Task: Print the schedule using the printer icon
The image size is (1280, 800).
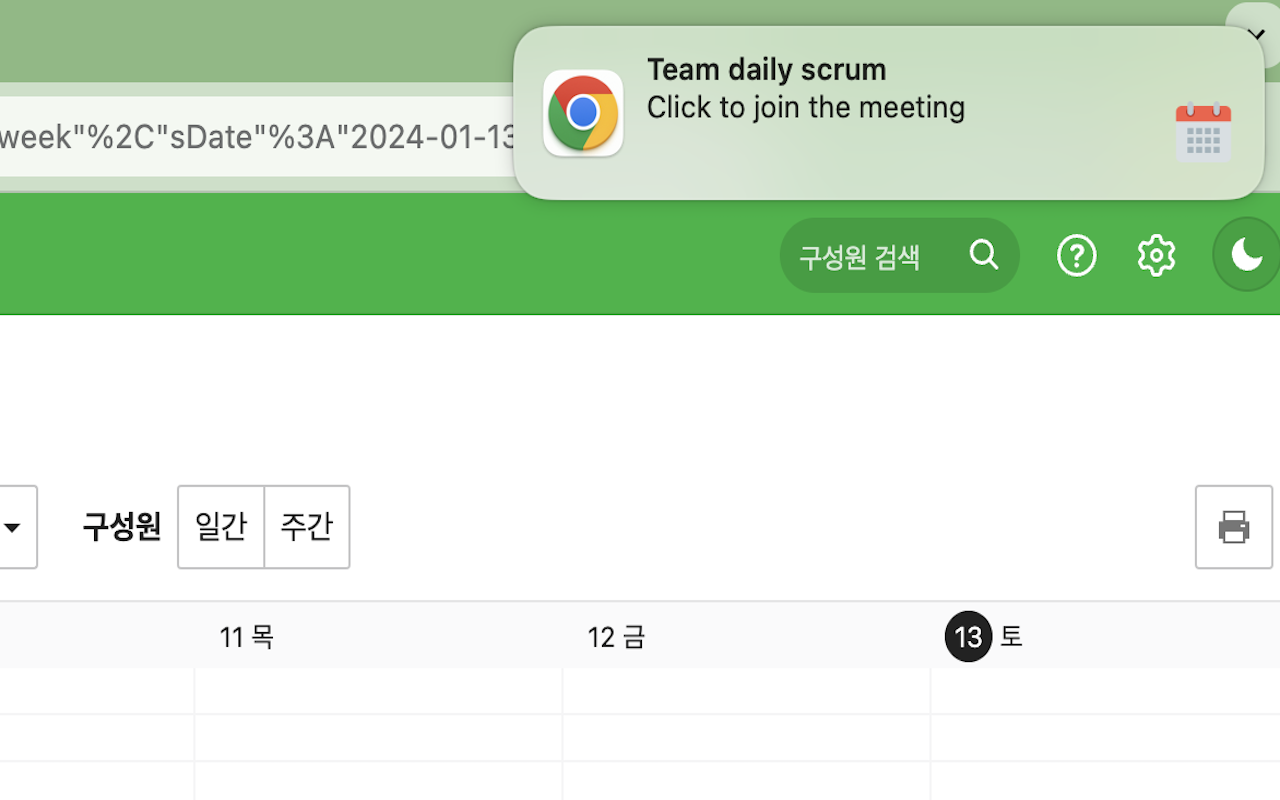Action: (x=1233, y=527)
